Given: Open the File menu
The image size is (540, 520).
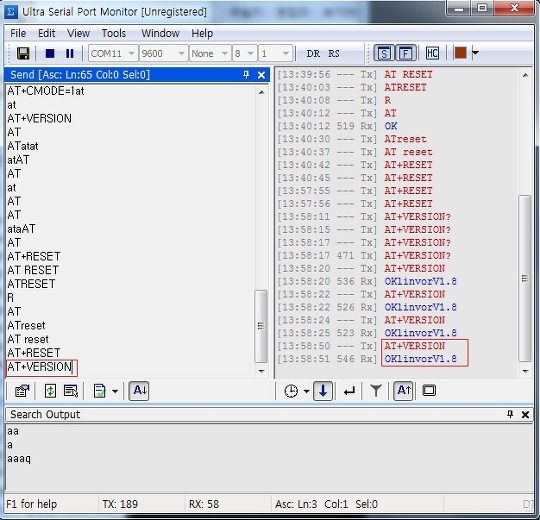Looking at the screenshot, I should [18, 33].
